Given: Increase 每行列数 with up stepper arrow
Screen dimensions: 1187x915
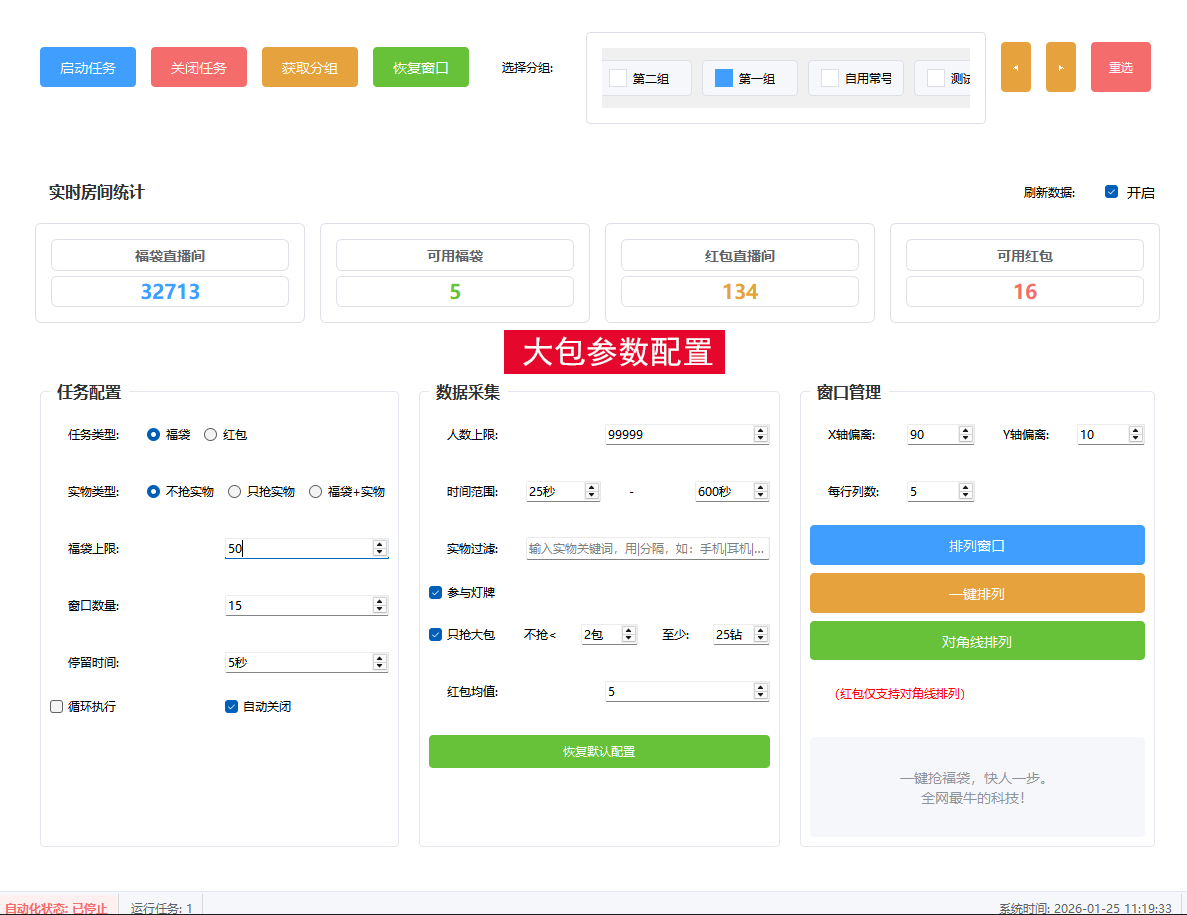Looking at the screenshot, I should (x=965, y=487).
